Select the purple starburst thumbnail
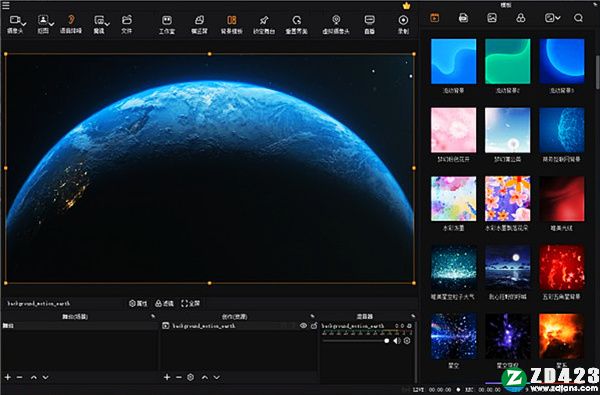The width and height of the screenshot is (600, 395). click(x=508, y=336)
